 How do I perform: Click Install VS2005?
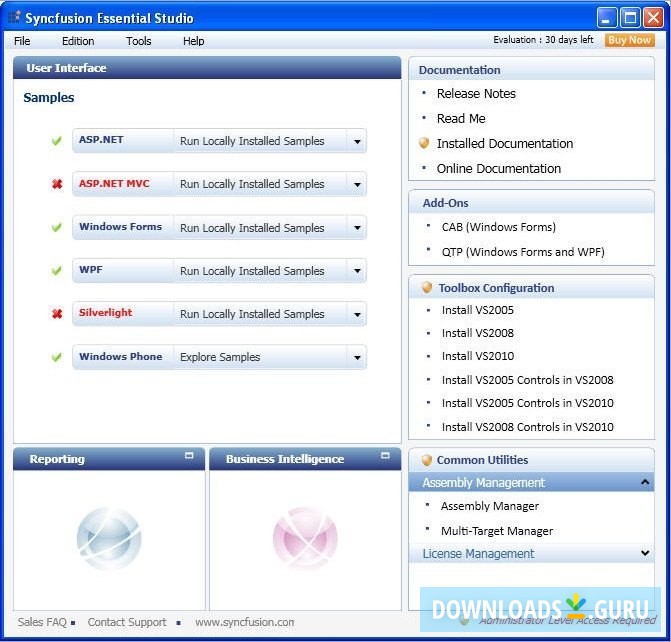pyautogui.click(x=478, y=310)
